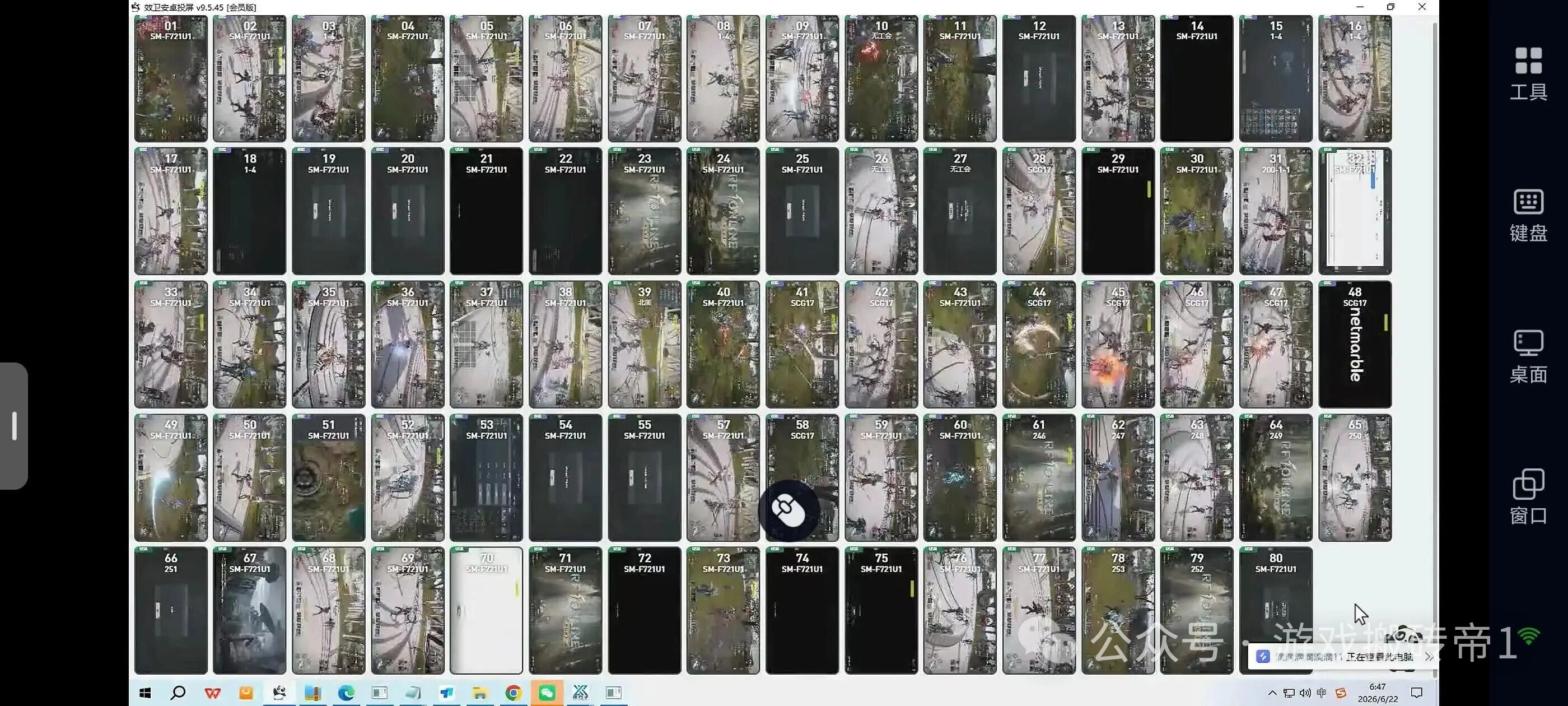
Task: Open the blue T-shaped app on the taskbar
Action: (446, 693)
